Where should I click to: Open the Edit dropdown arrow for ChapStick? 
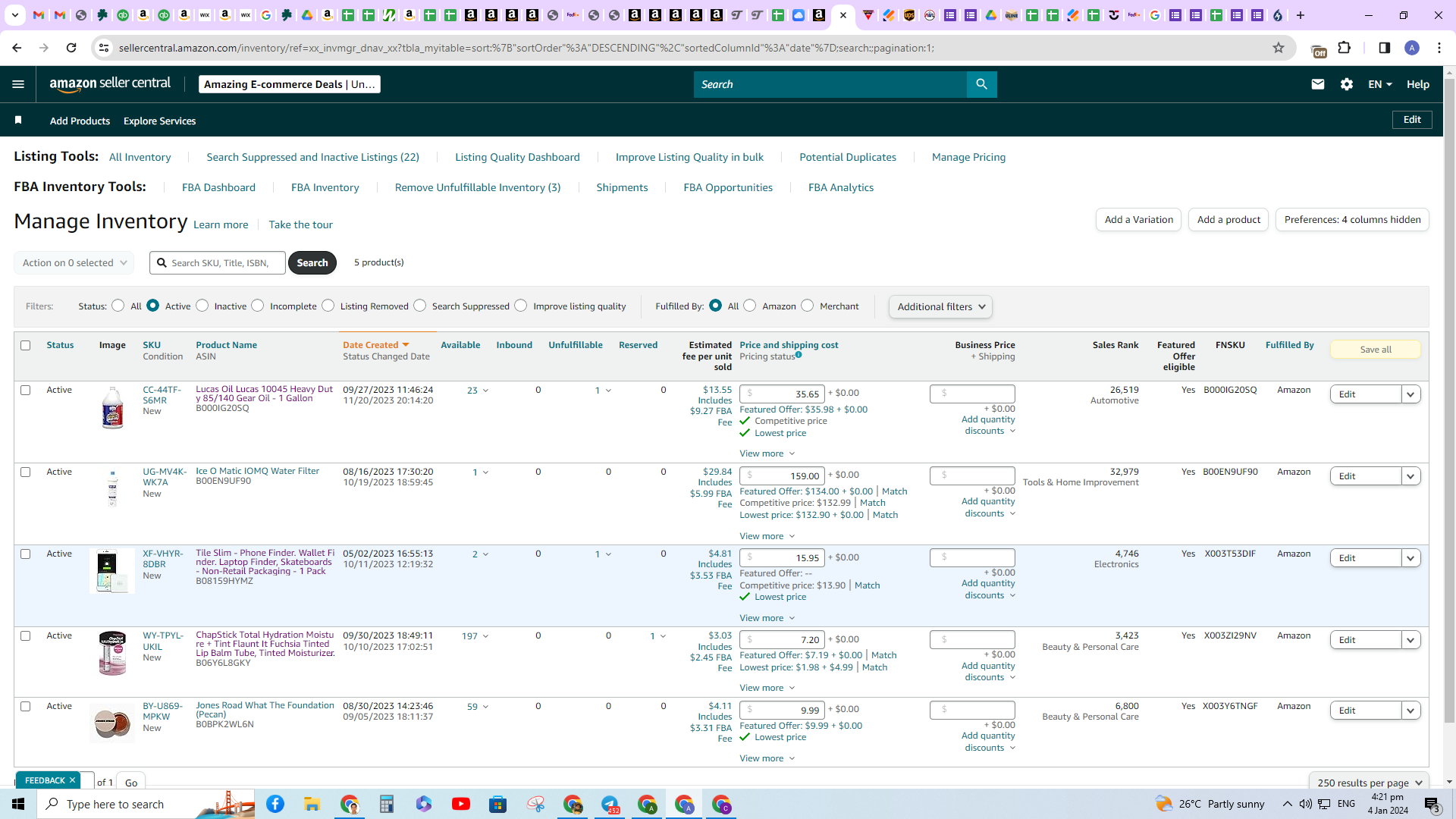click(1410, 640)
